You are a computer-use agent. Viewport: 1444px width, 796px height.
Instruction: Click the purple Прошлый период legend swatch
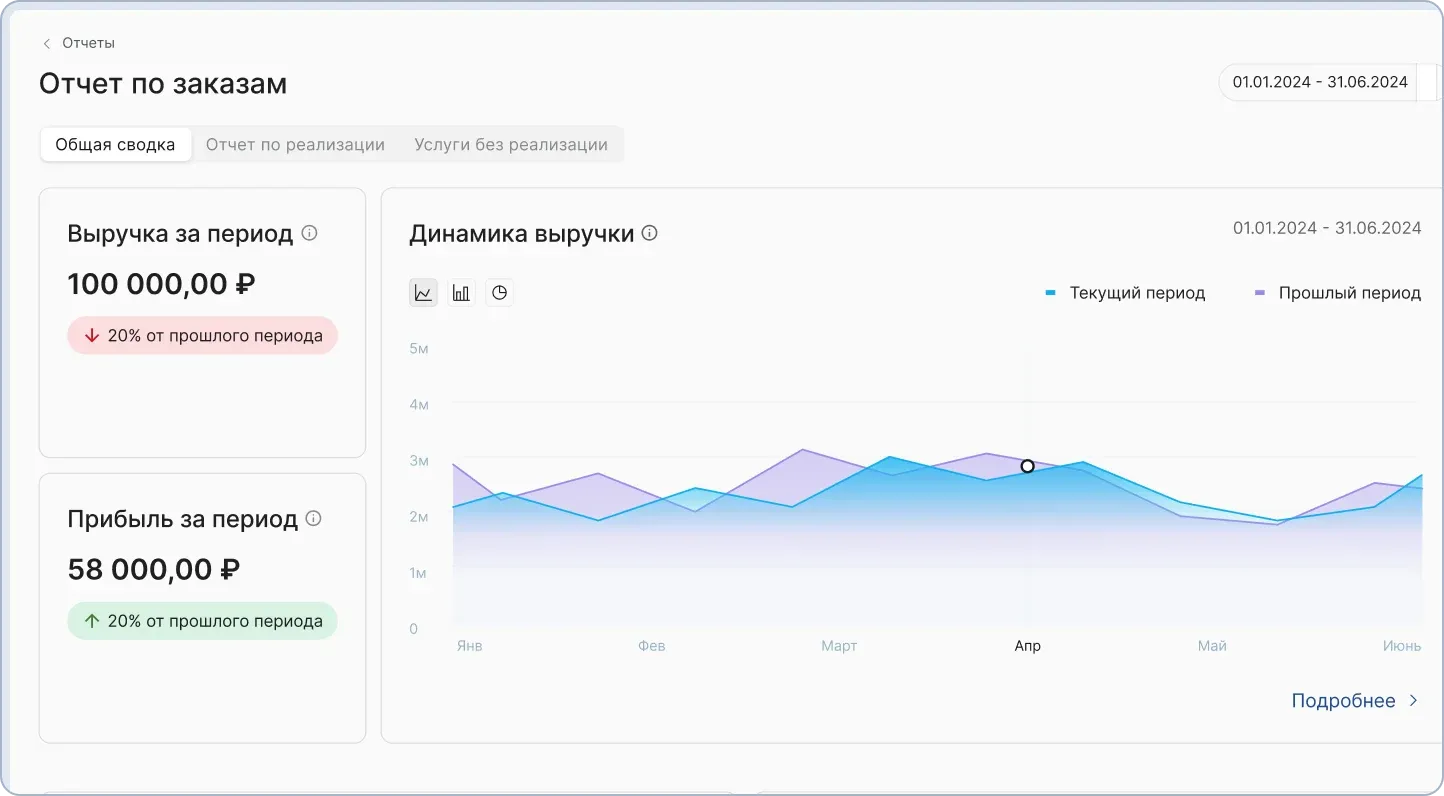[1260, 293]
